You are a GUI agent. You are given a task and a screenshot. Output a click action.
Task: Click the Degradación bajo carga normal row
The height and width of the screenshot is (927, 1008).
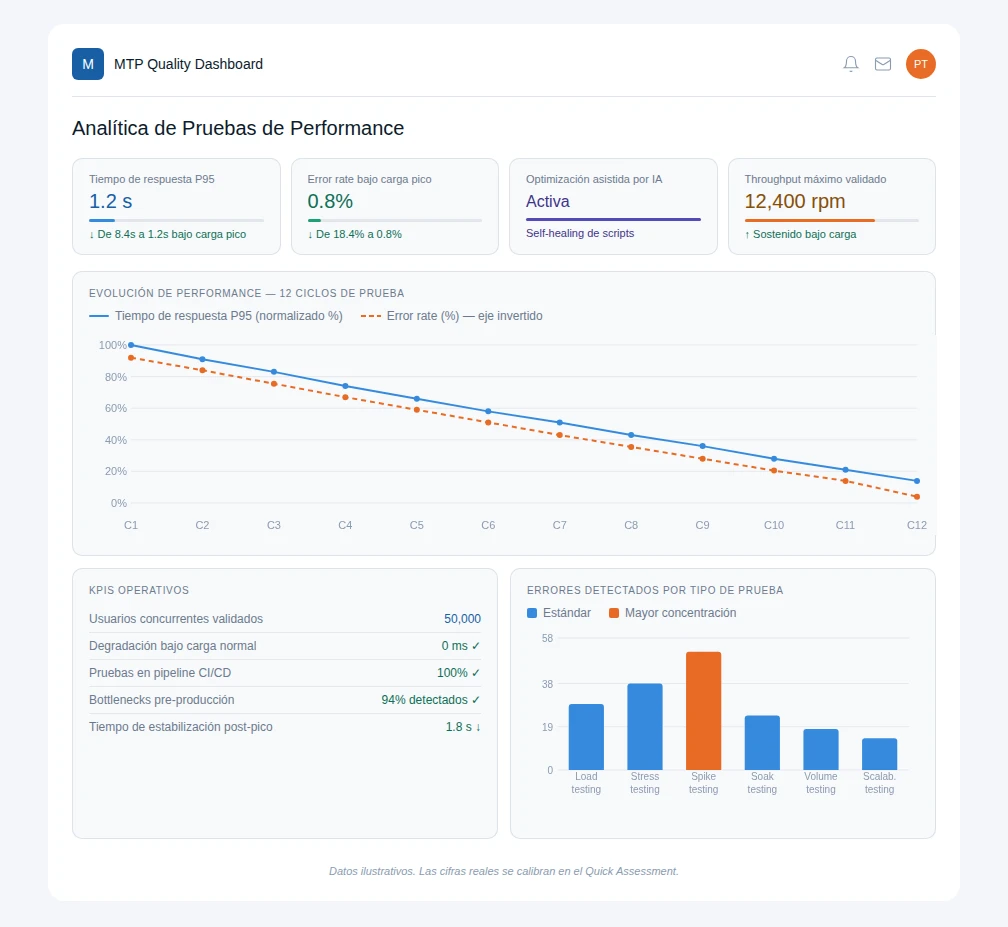pos(285,646)
